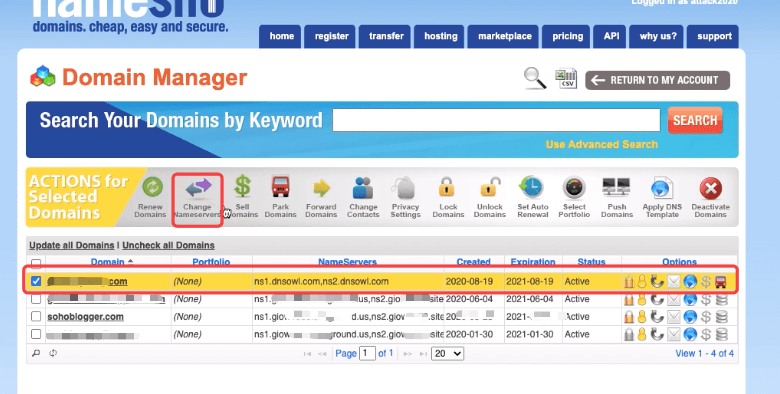Uncheck the checked domain in the dnsowl row
The image size is (780, 394).
click(x=36, y=281)
